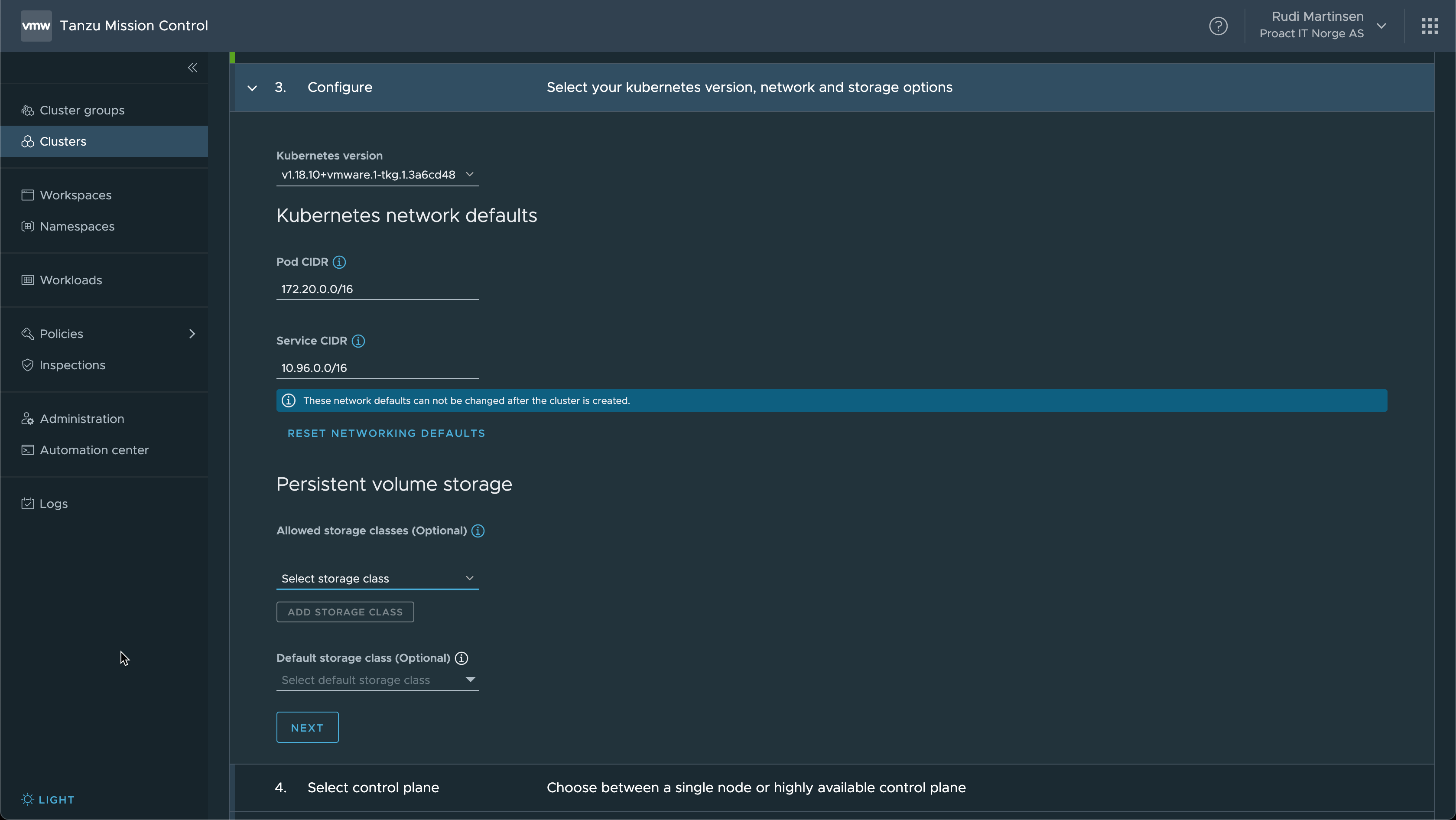
Task: Click 'Persistent volume storage' heading
Action: [394, 484]
